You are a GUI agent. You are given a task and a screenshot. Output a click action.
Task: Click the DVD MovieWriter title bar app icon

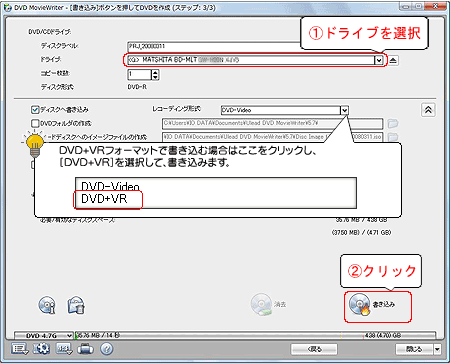(x=8, y=7)
